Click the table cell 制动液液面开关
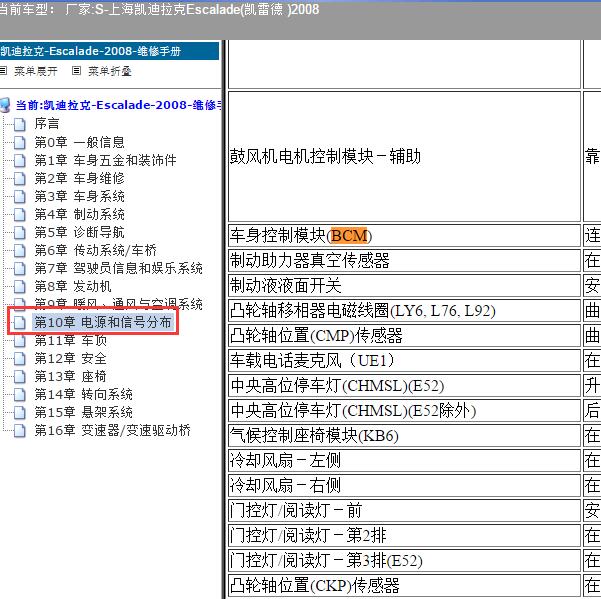Image resolution: width=601 pixels, height=599 pixels. (404, 286)
